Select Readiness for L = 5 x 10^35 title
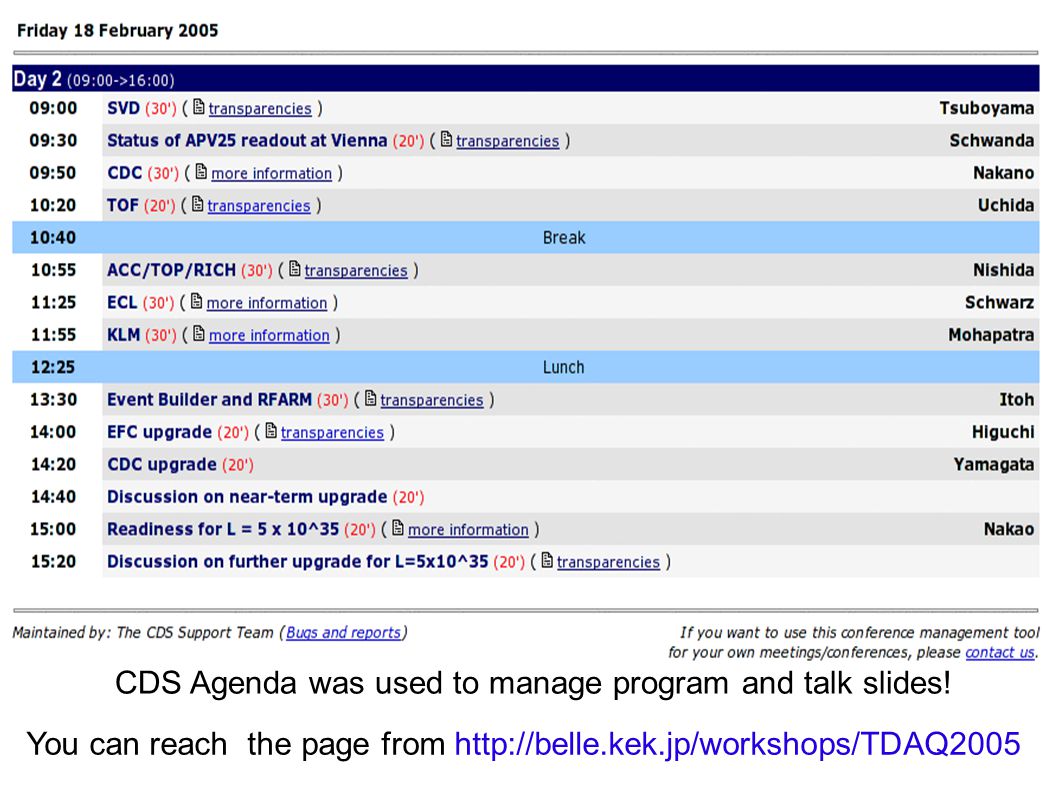This screenshot has width=1058, height=793. (x=223, y=529)
